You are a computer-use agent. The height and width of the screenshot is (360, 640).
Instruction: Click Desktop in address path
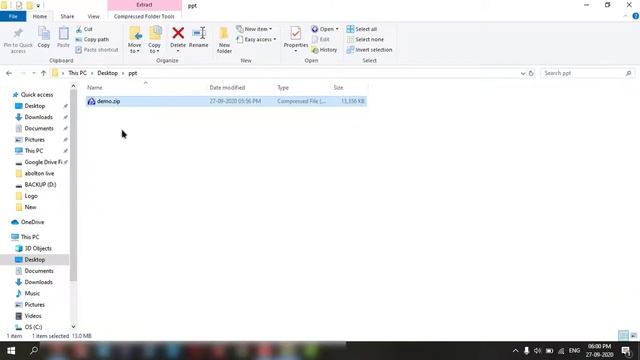pyautogui.click(x=107, y=73)
